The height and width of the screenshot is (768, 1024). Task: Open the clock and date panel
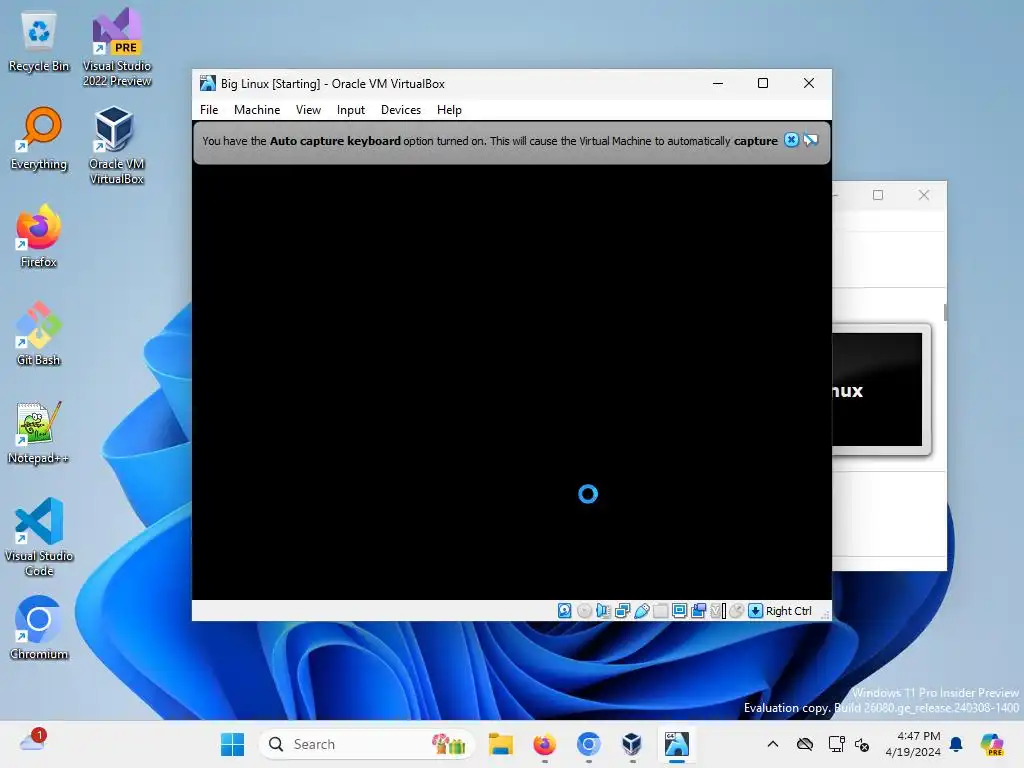[x=913, y=744]
